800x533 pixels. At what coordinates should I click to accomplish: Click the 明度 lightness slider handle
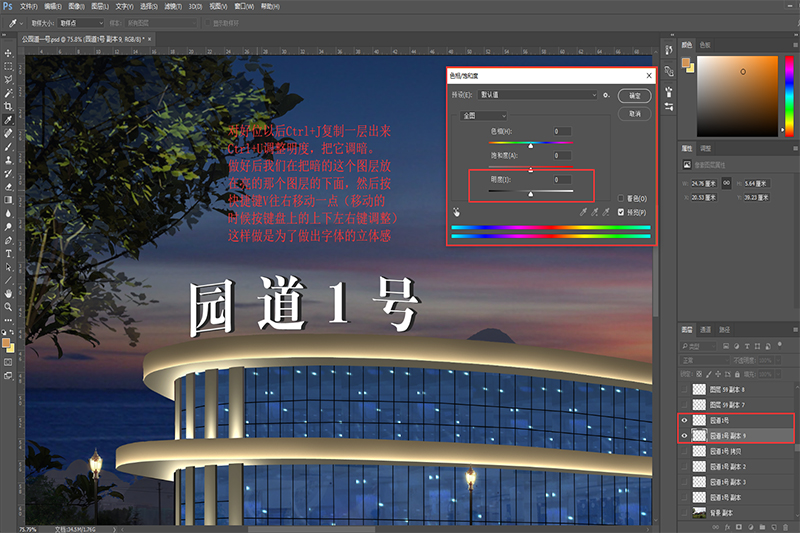[530, 193]
